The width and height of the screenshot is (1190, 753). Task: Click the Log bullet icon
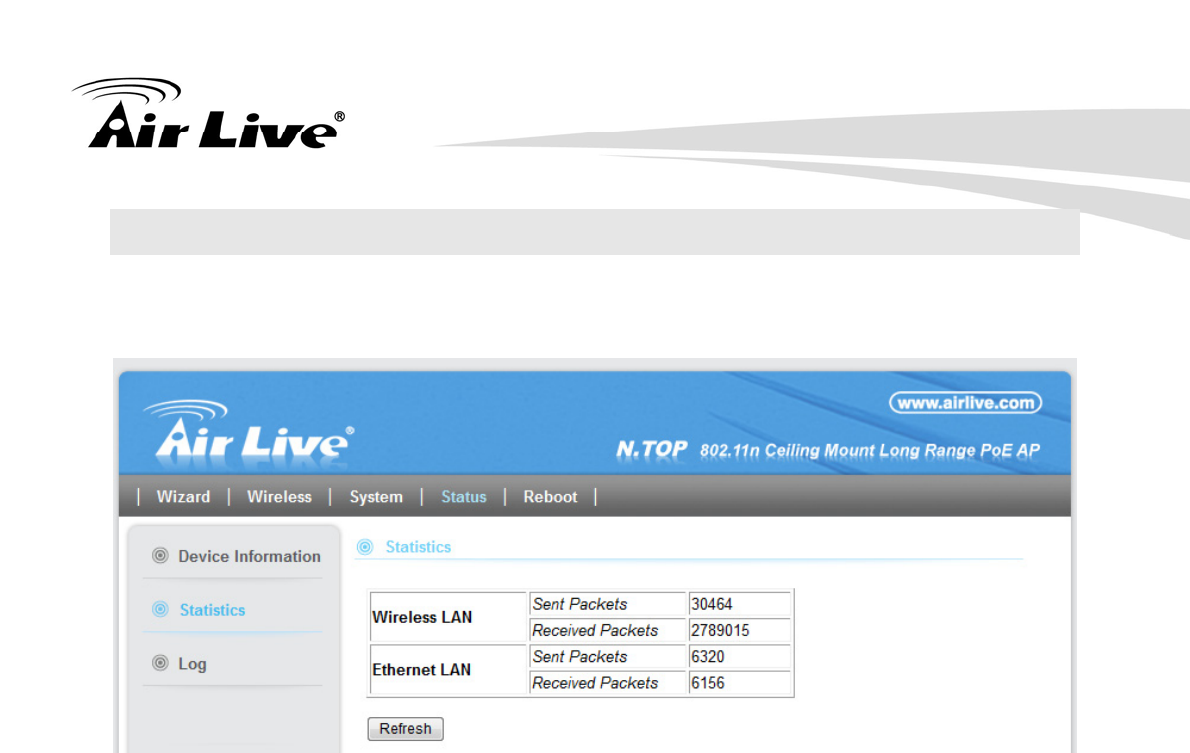point(160,663)
